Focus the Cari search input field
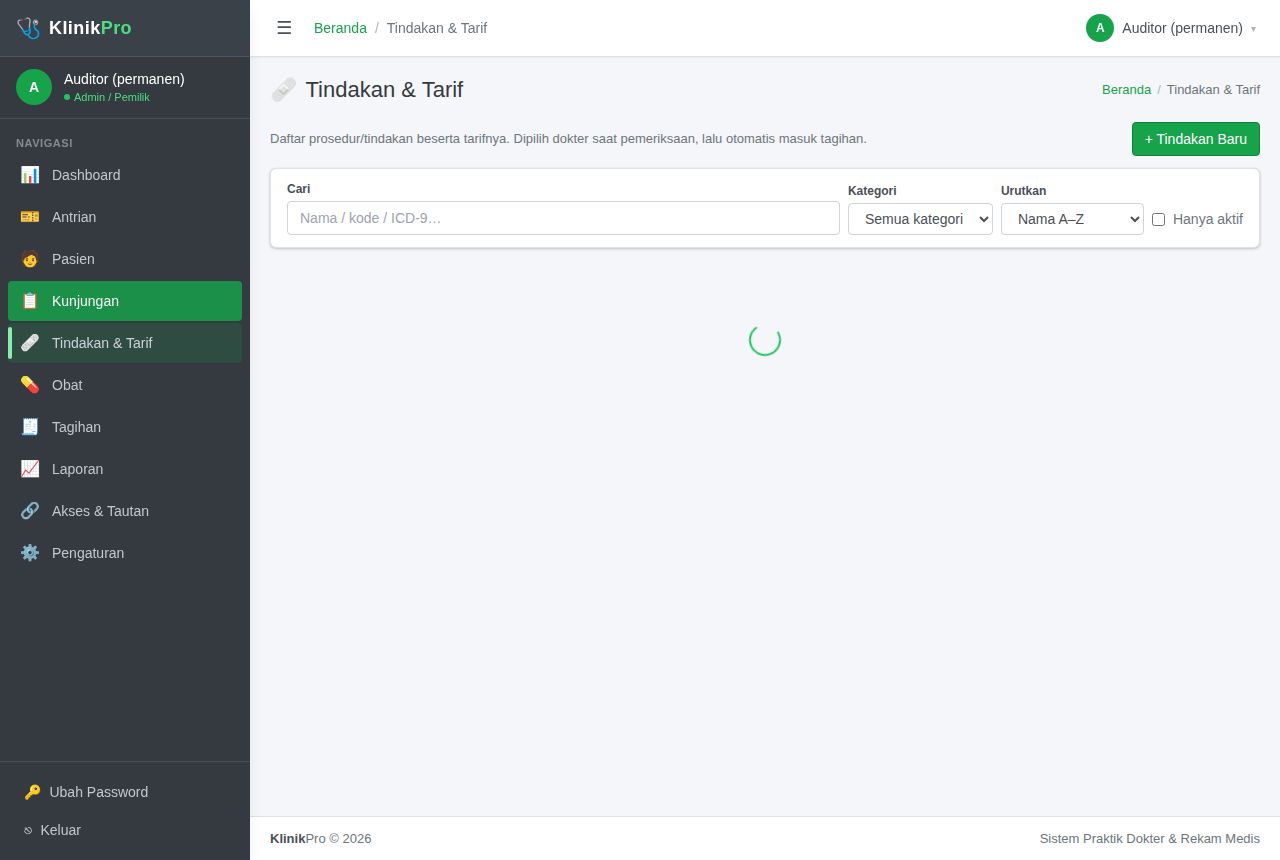 (x=563, y=218)
